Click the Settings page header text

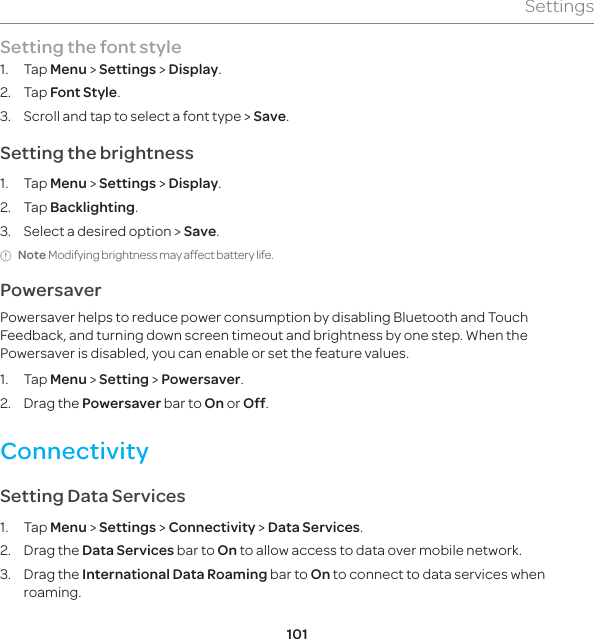(559, 7)
